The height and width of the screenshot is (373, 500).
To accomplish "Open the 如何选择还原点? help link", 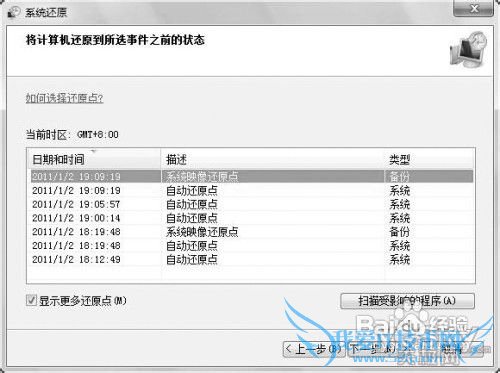I will click(x=65, y=98).
